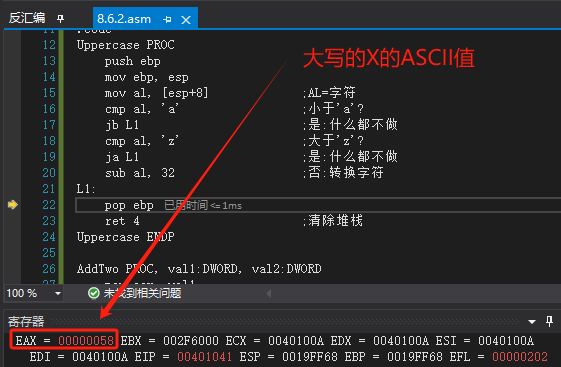This screenshot has height=367, width=561.
Task: Click code line 'push ebp'
Action: pyautogui.click(x=132, y=61)
